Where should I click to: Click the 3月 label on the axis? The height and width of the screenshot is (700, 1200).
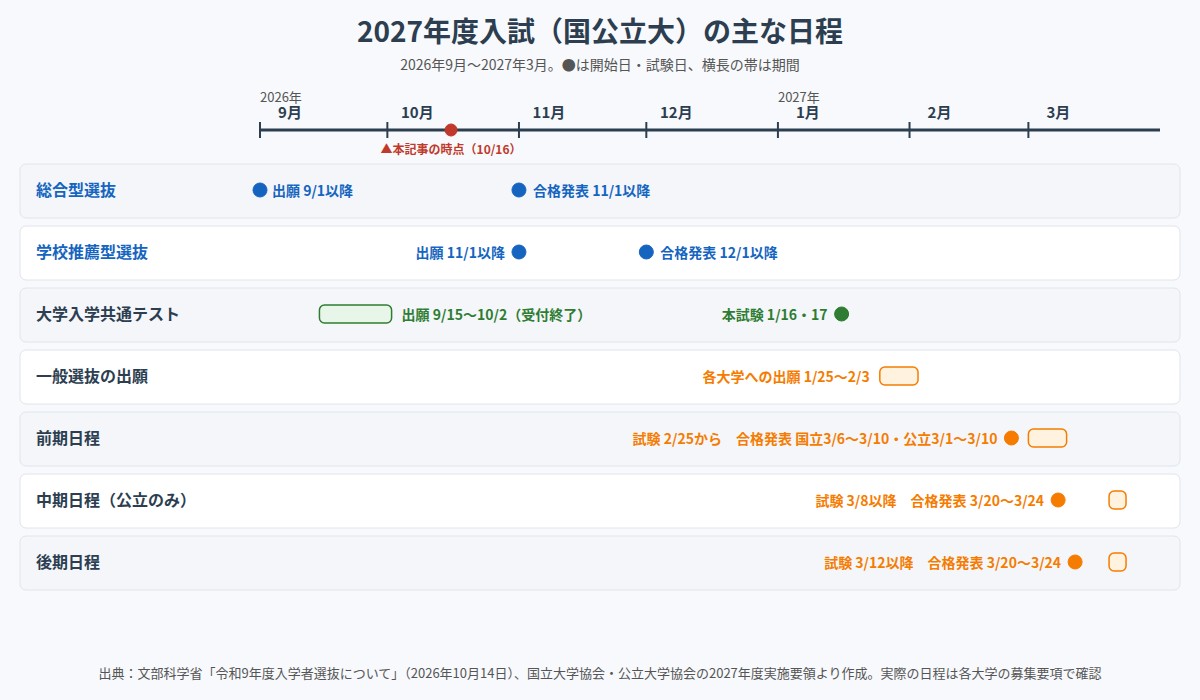pyautogui.click(x=1058, y=113)
